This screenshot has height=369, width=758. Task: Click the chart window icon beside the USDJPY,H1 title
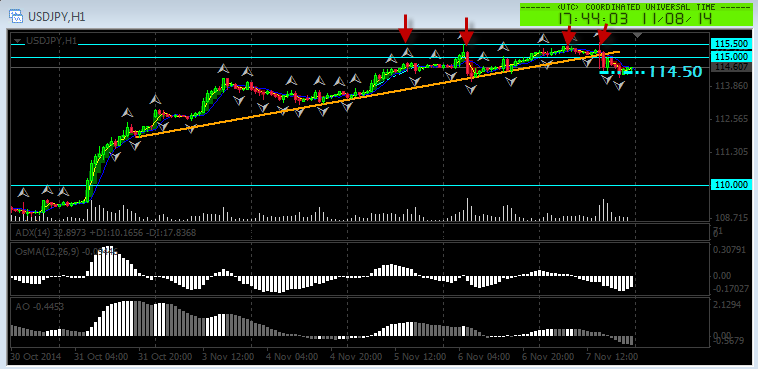pos(15,16)
